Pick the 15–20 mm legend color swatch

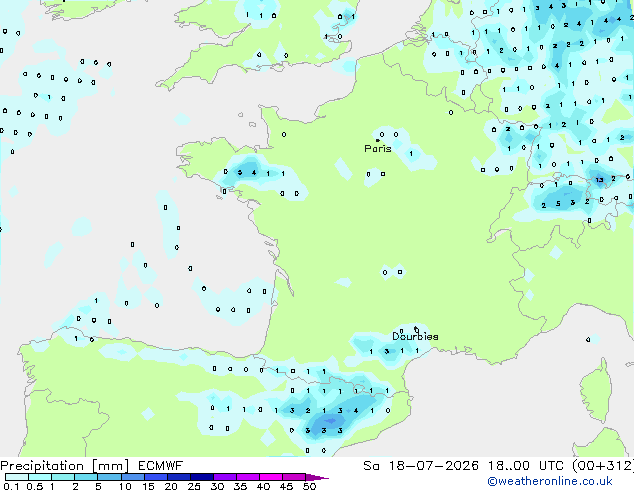click(155, 477)
